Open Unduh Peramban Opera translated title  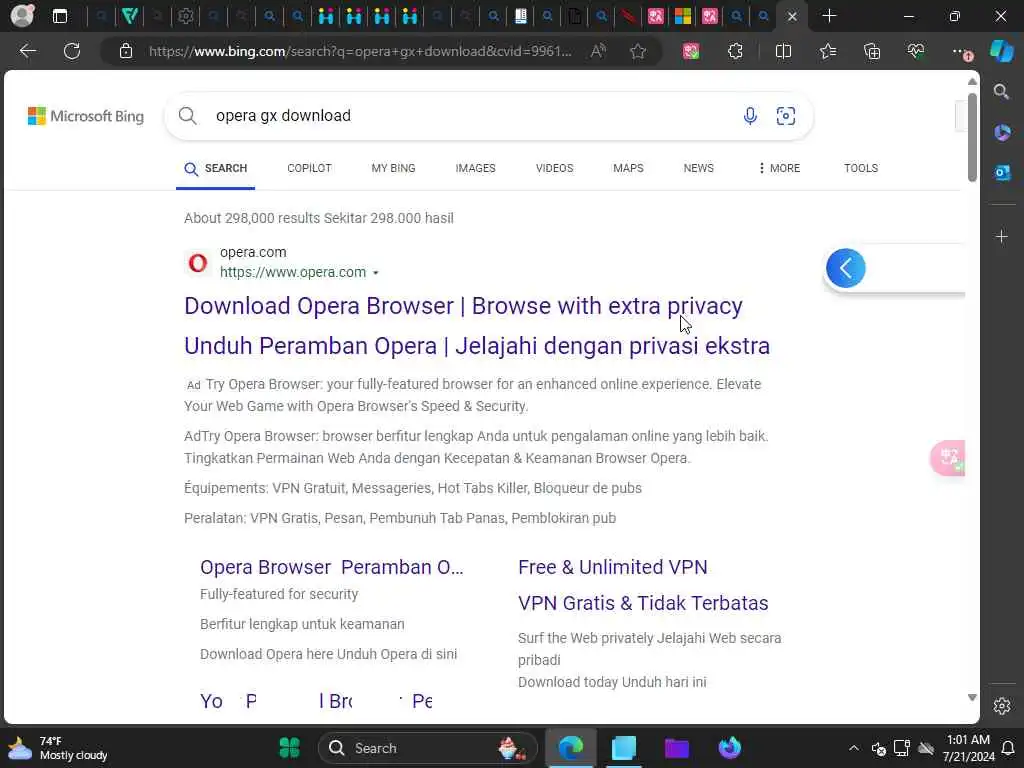click(x=477, y=346)
